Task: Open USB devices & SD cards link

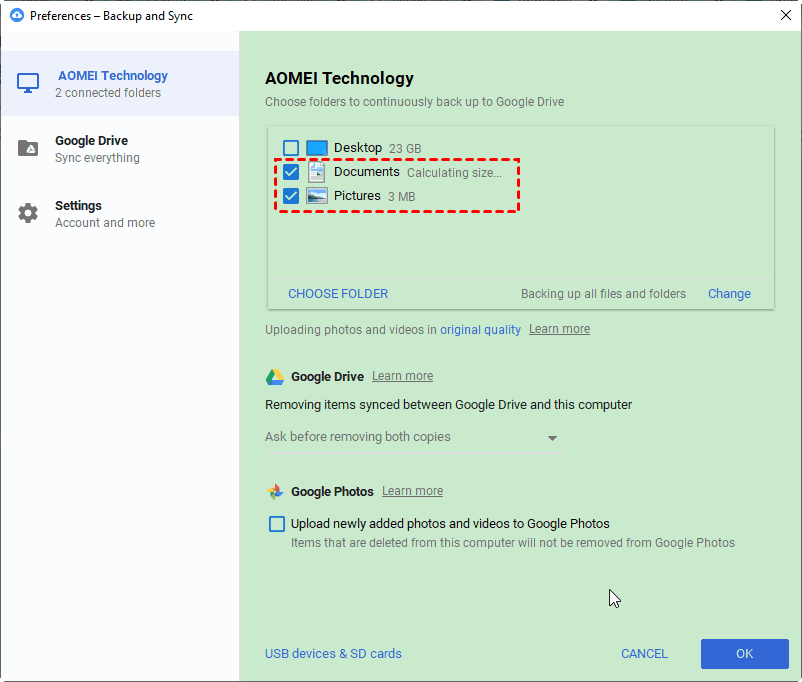Action: click(x=333, y=654)
